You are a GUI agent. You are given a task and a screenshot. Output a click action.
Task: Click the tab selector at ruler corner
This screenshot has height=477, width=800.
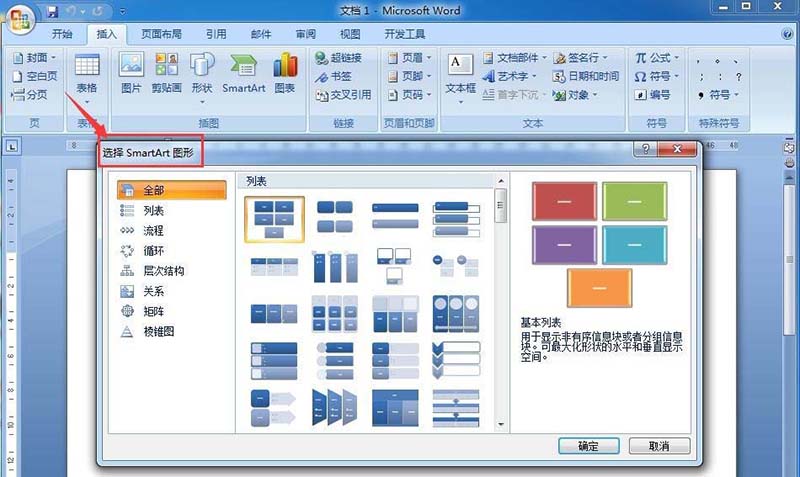[x=12, y=147]
